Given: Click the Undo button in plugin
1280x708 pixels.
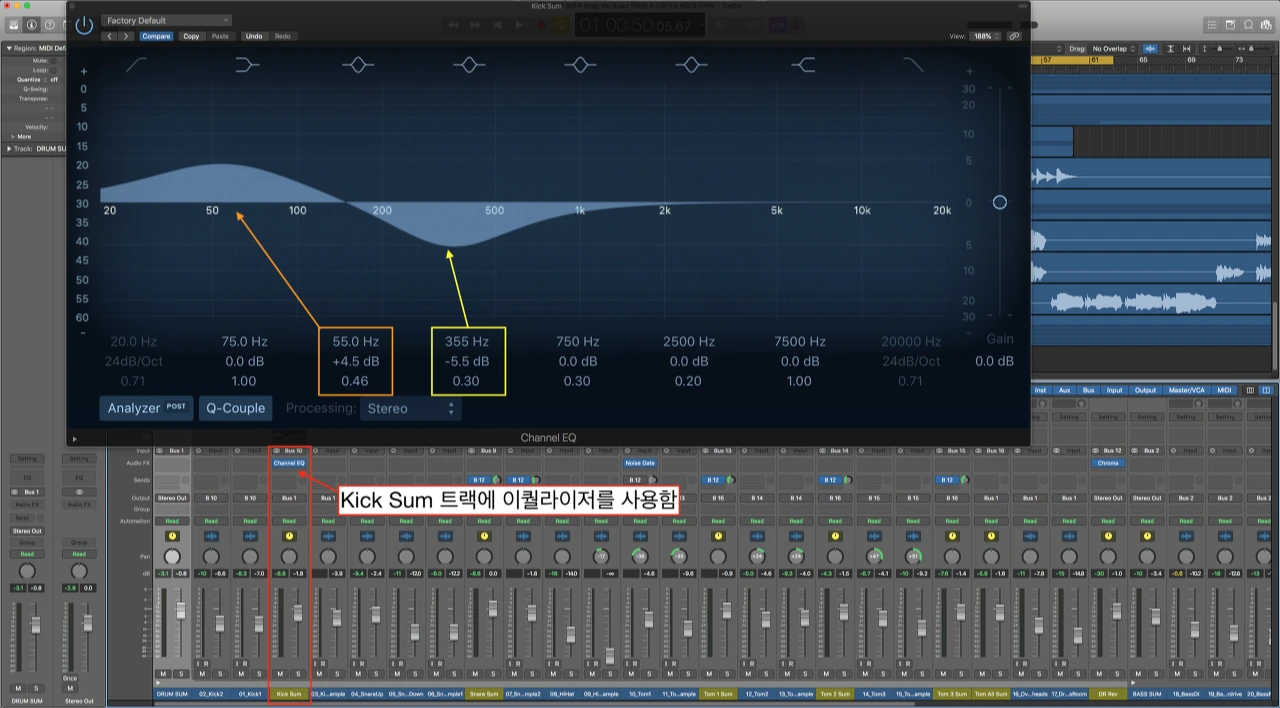Looking at the screenshot, I should pyautogui.click(x=254, y=36).
